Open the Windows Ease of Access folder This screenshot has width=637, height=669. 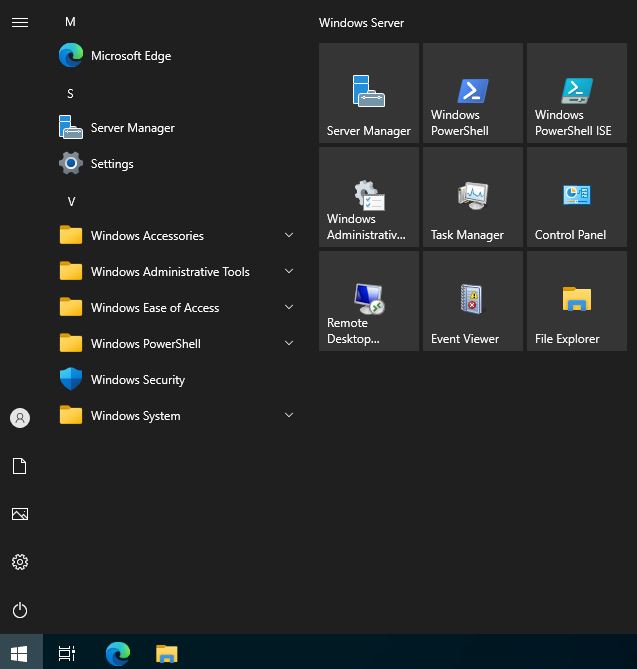(x=175, y=308)
